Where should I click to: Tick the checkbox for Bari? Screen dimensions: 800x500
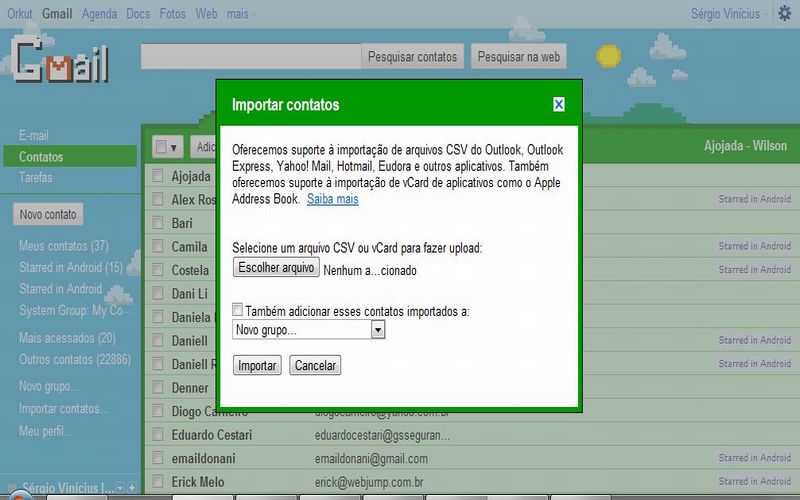(158, 222)
